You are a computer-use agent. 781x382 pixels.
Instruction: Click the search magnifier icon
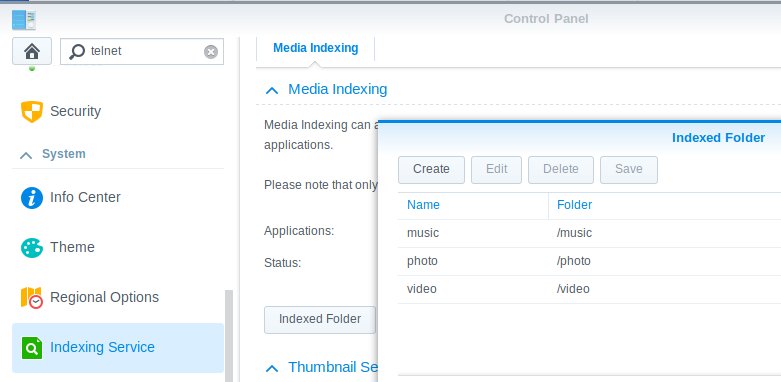coord(77,51)
